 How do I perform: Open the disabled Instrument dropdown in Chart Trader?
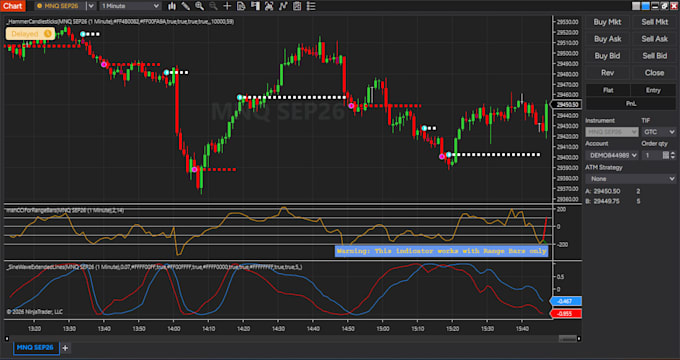click(x=611, y=132)
